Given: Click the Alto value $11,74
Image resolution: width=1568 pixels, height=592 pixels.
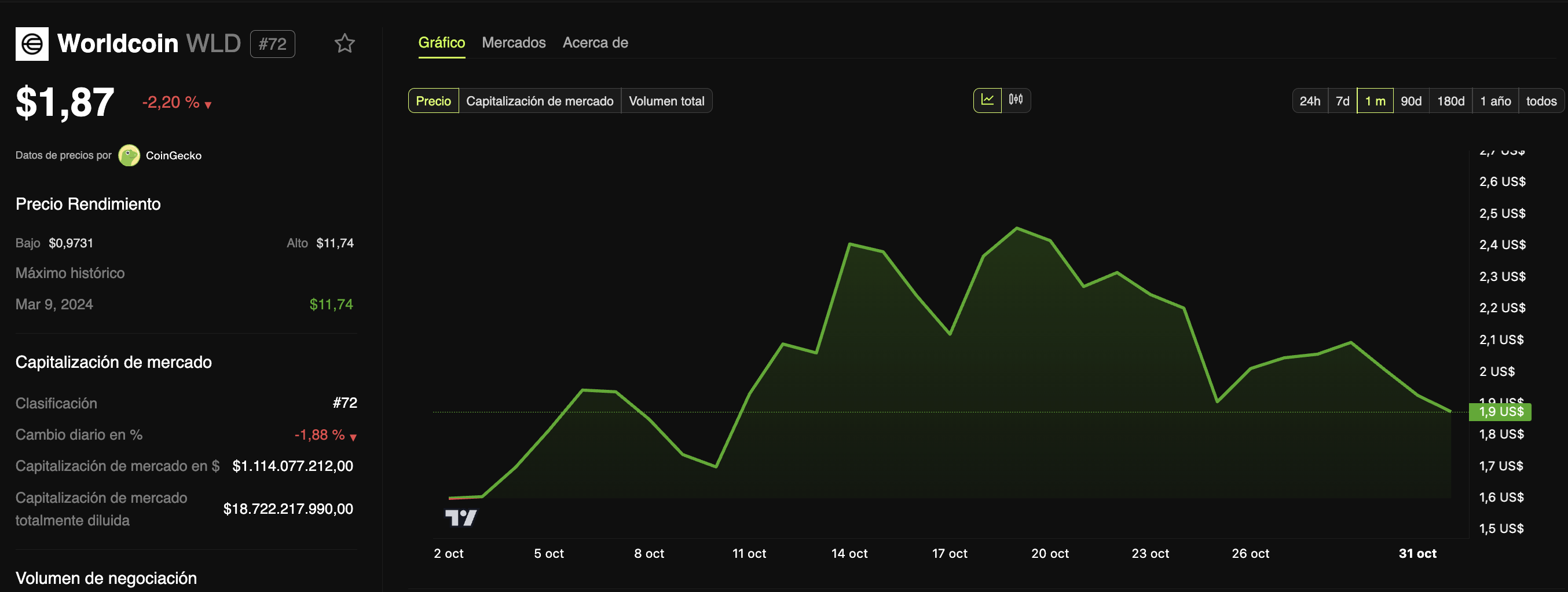Looking at the screenshot, I should pos(335,243).
